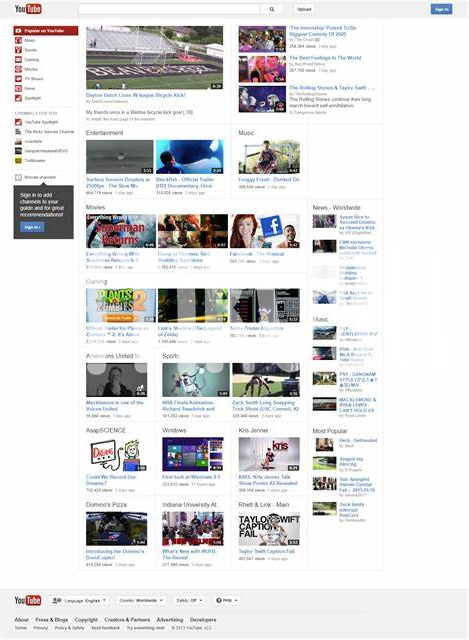
Task: Click the Upload button
Action: pos(304,9)
